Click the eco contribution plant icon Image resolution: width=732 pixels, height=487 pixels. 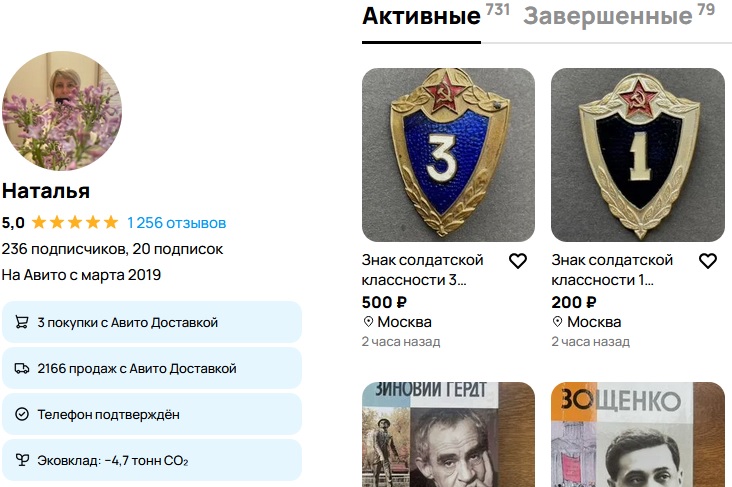tap(21, 460)
